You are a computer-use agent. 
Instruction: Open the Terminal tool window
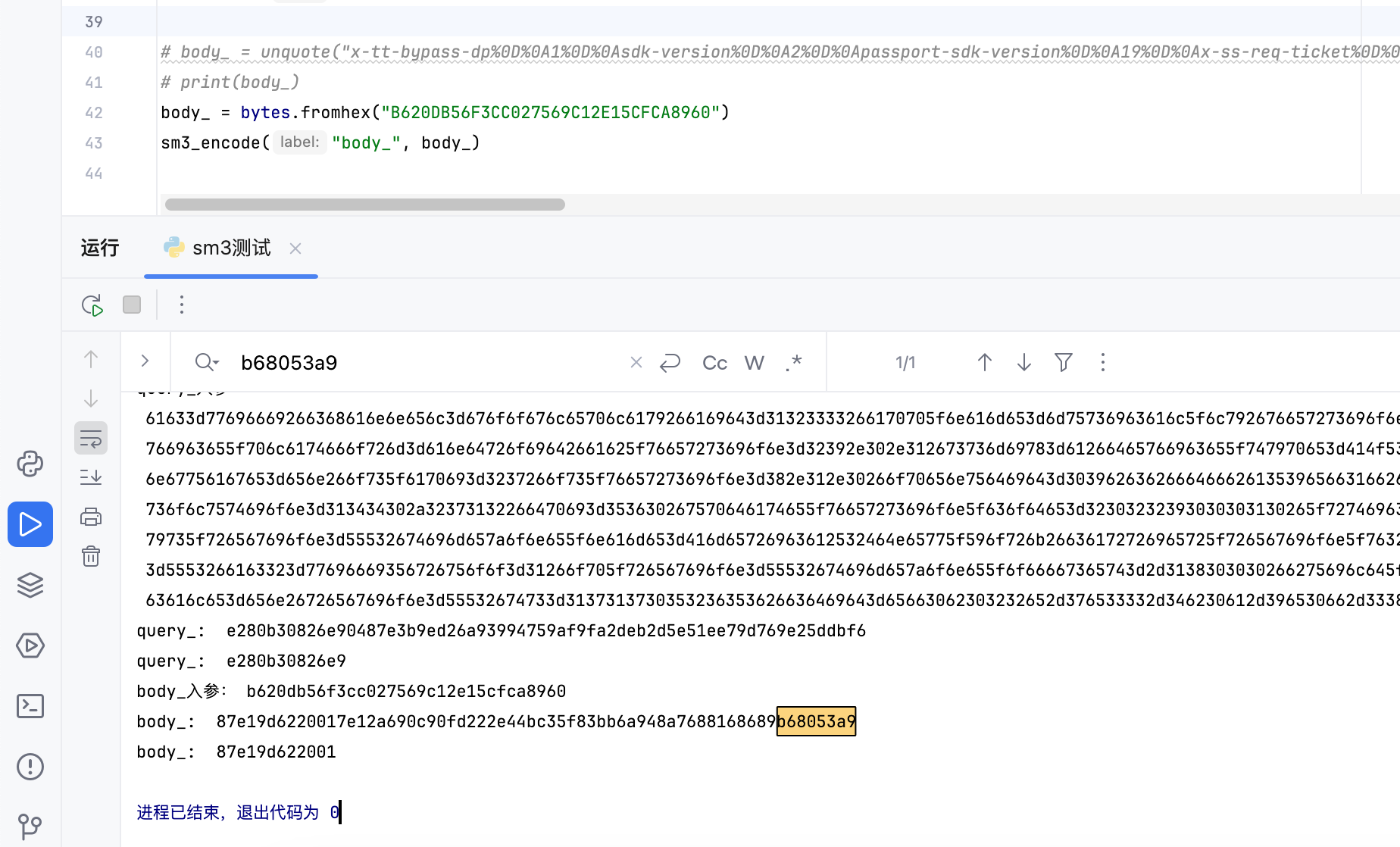(x=30, y=706)
